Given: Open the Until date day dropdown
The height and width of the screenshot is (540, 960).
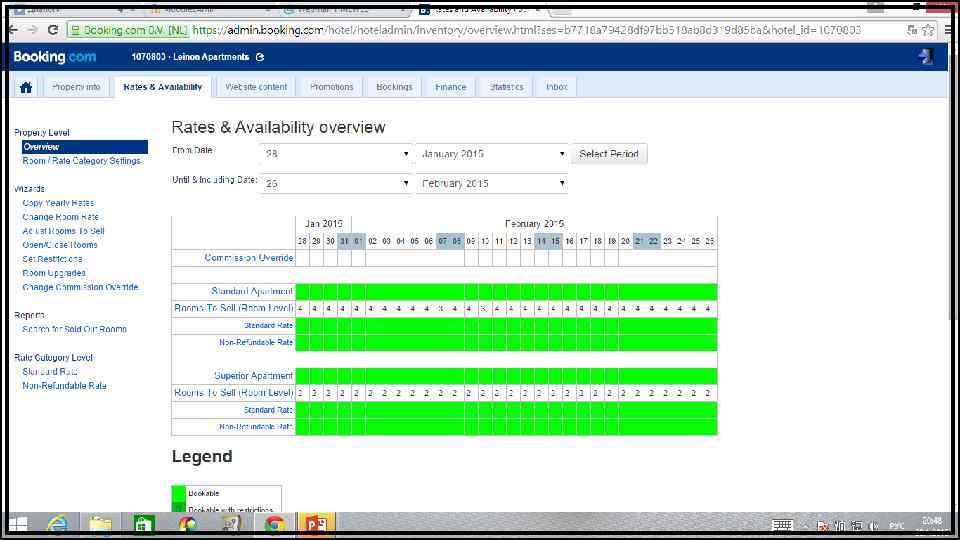Looking at the screenshot, I should point(336,184).
